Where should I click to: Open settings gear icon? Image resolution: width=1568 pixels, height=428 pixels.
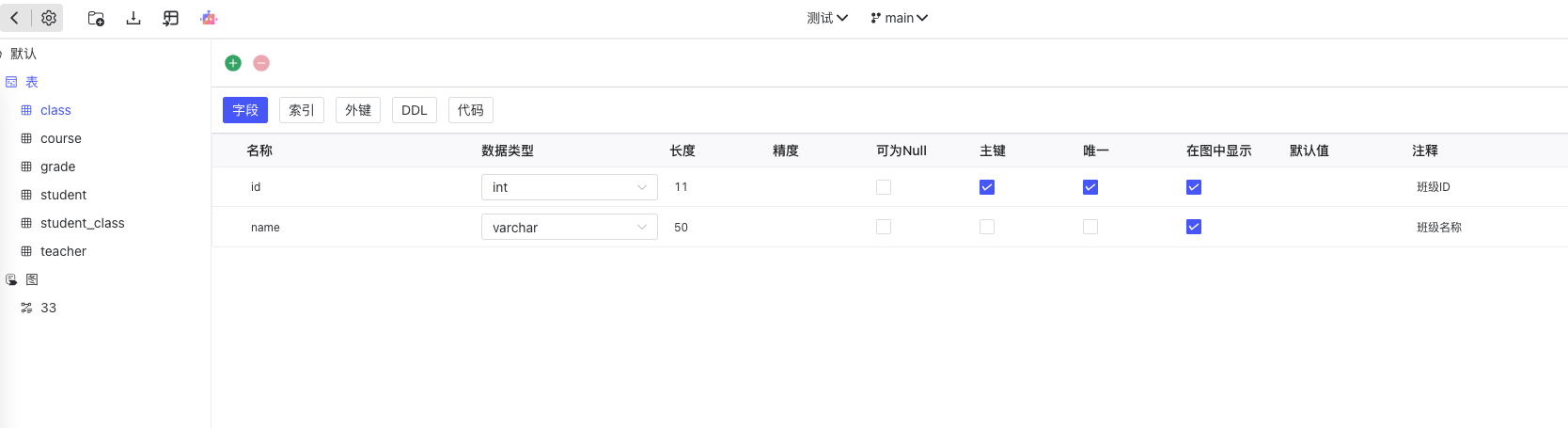[x=49, y=18]
